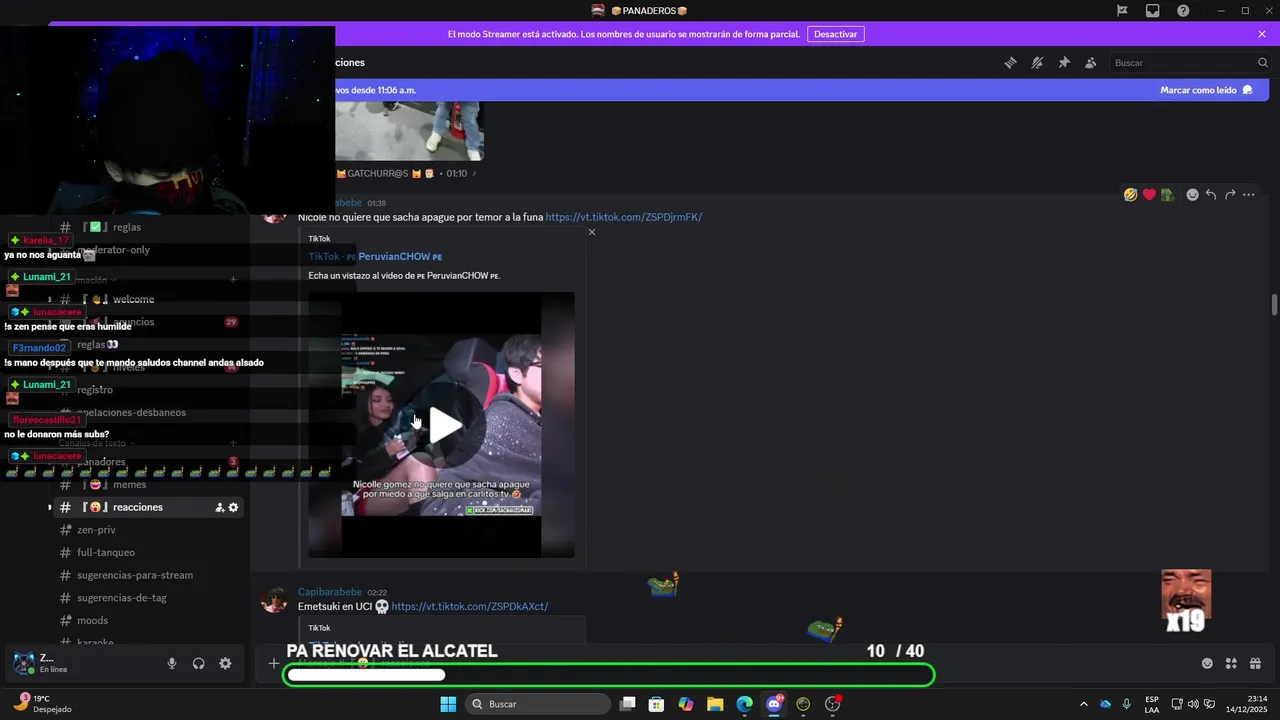The image size is (1280, 720).
Task: Reply to the Nicolle message
Action: pyautogui.click(x=1211, y=195)
